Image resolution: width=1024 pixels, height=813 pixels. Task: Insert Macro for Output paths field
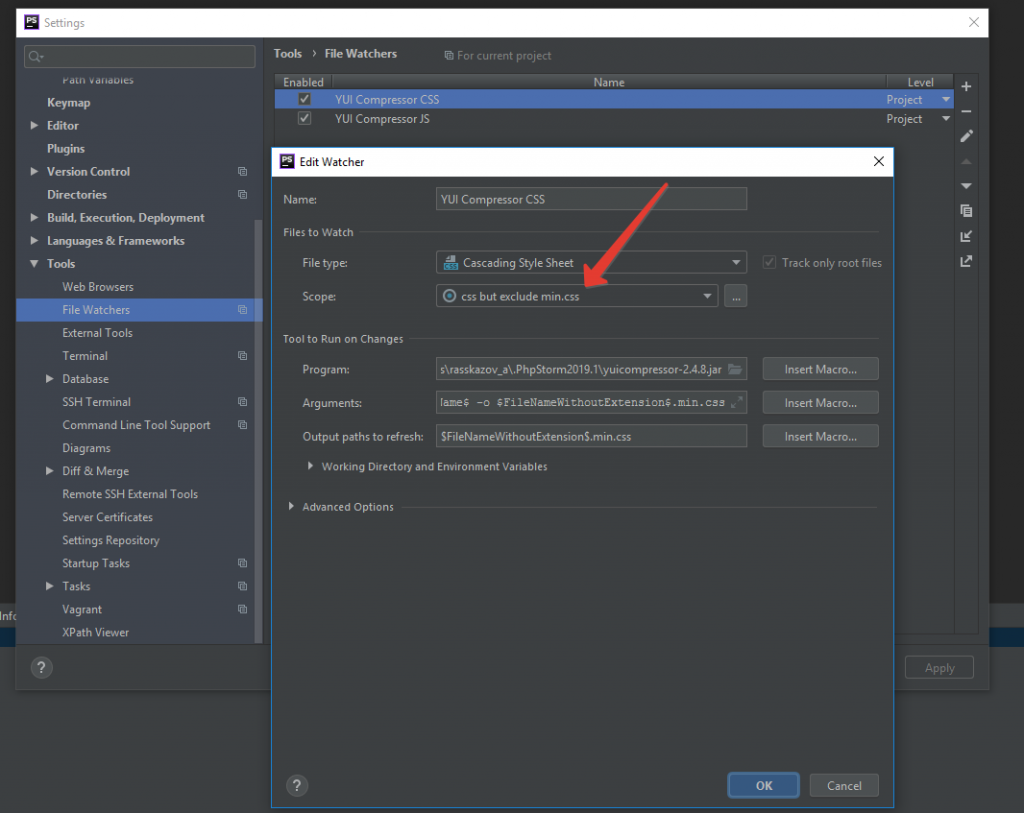tap(820, 436)
